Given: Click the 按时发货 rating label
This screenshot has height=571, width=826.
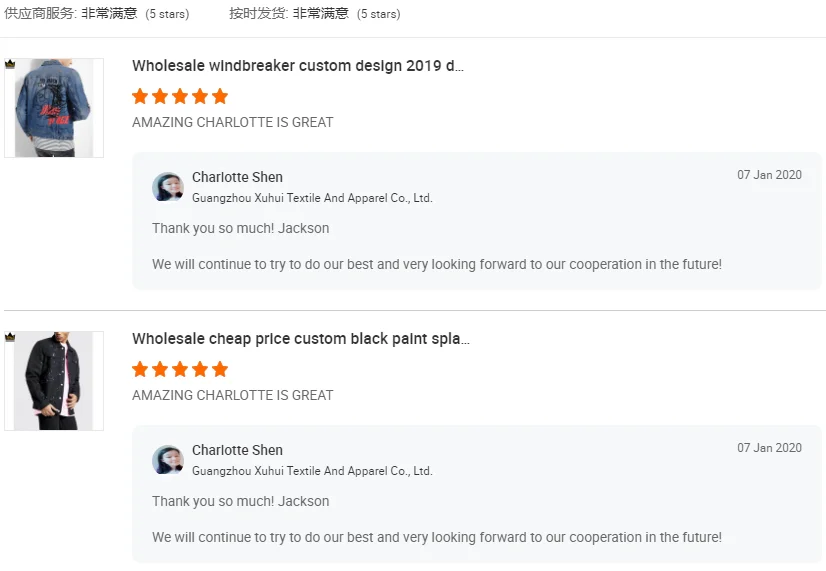Looking at the screenshot, I should 257,14.
